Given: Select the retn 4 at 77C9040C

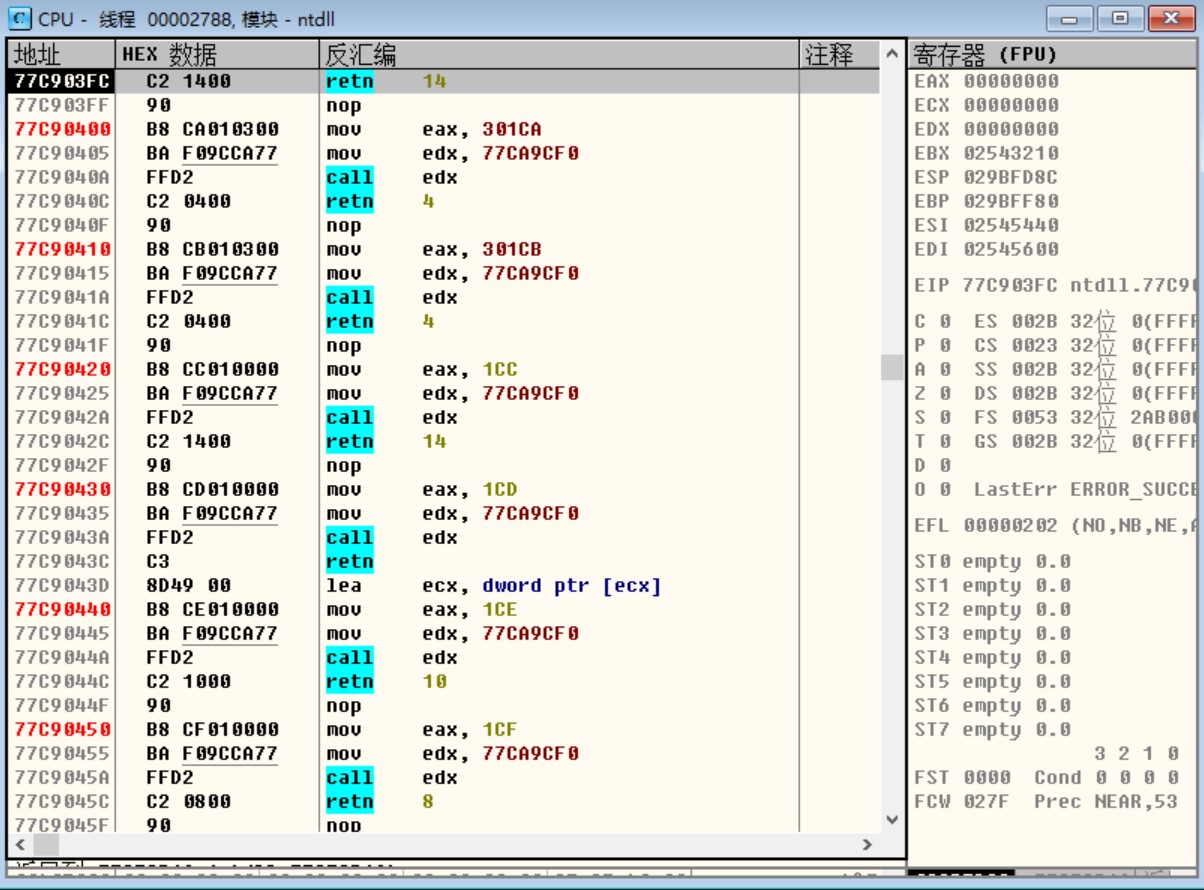Looking at the screenshot, I should coord(381,201).
